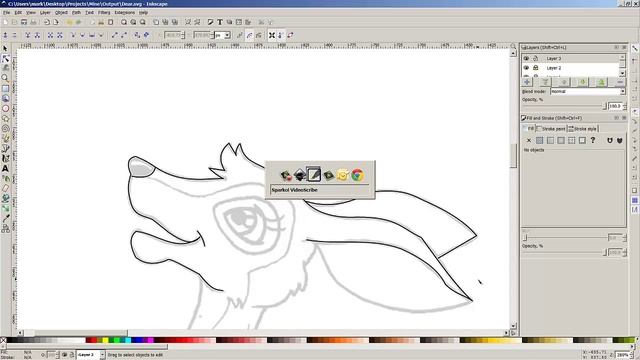
Task: Switch to Stroke paint tab
Action: click(x=551, y=129)
